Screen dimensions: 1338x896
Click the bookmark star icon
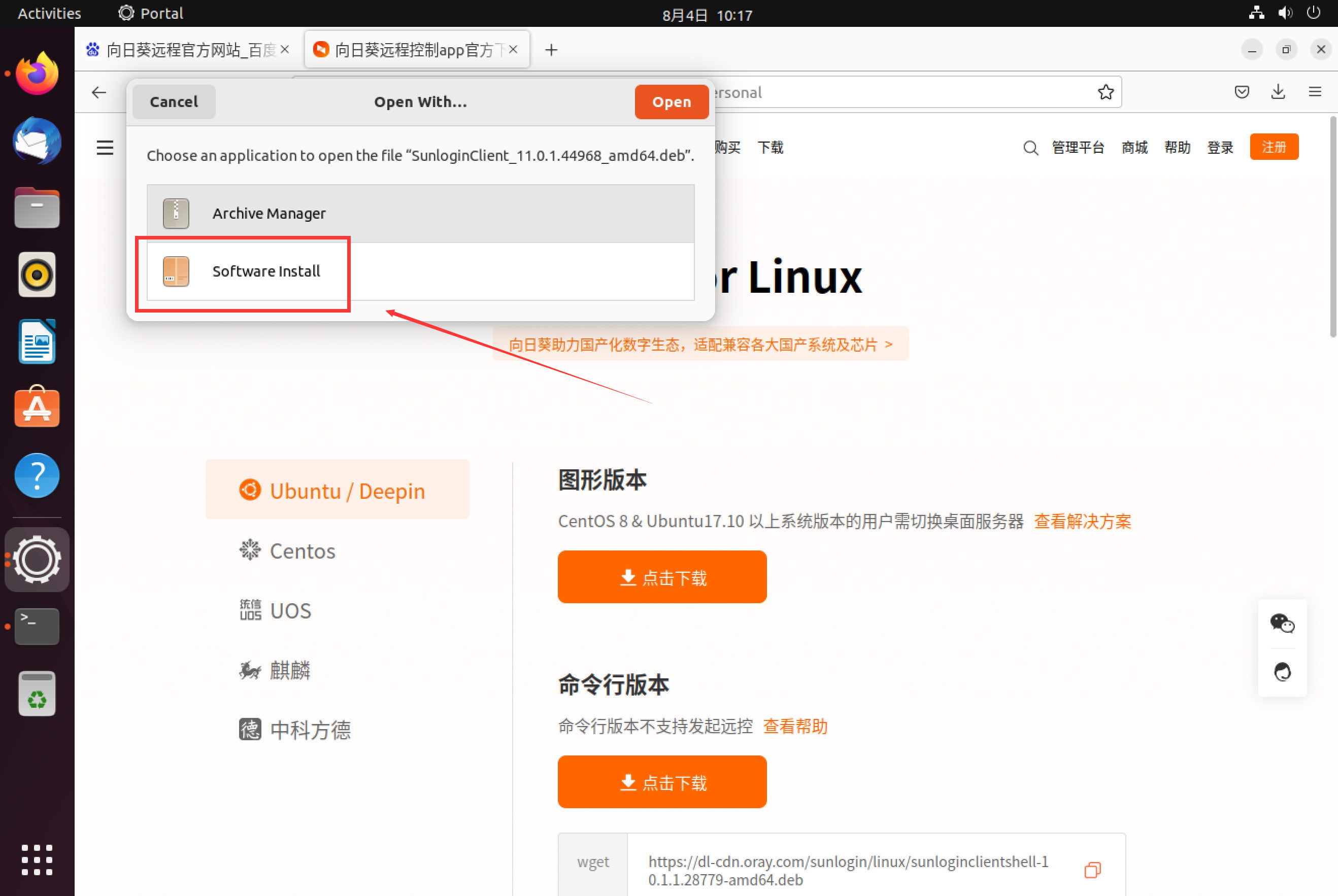(x=1106, y=92)
